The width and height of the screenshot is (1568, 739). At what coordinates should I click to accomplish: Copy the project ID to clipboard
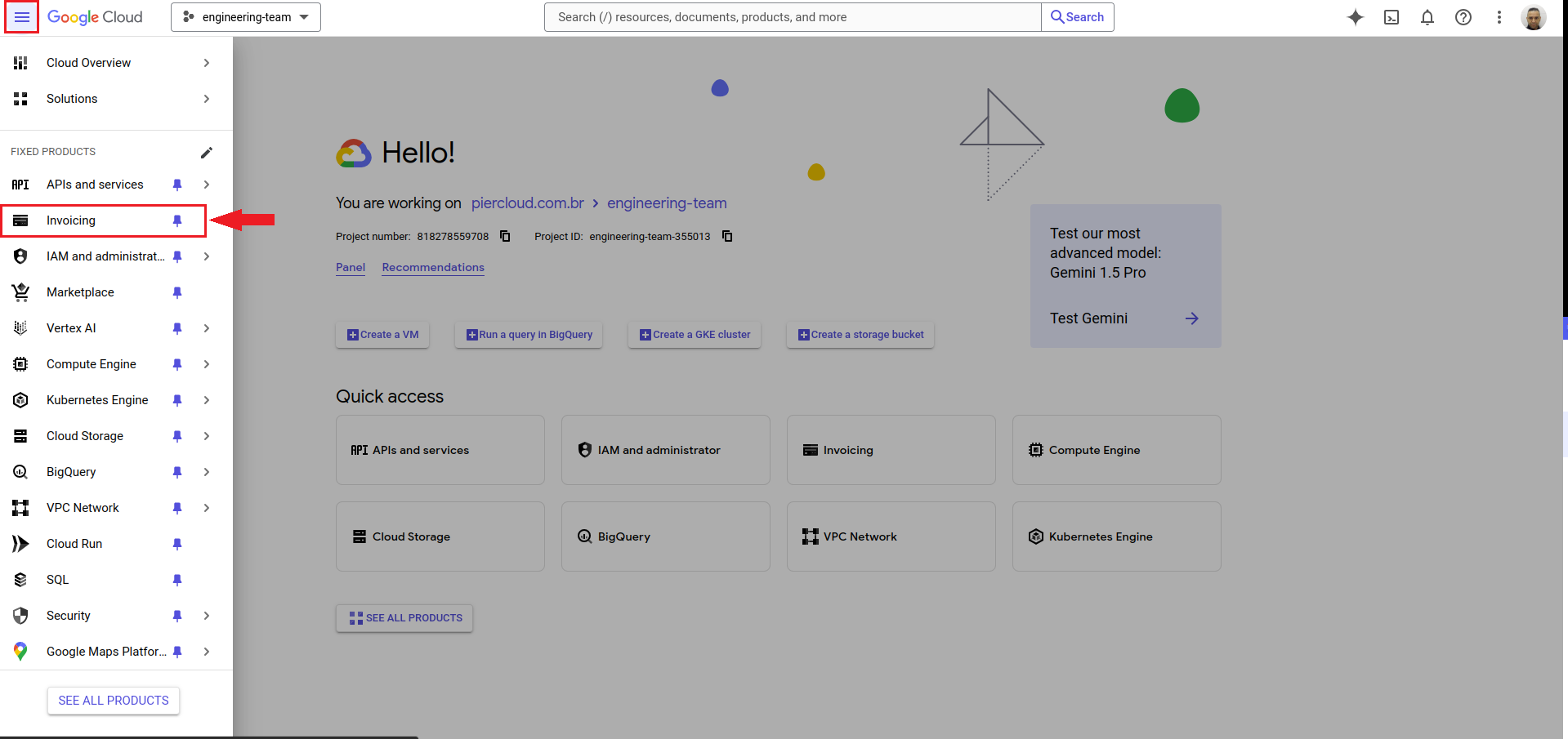click(x=727, y=236)
